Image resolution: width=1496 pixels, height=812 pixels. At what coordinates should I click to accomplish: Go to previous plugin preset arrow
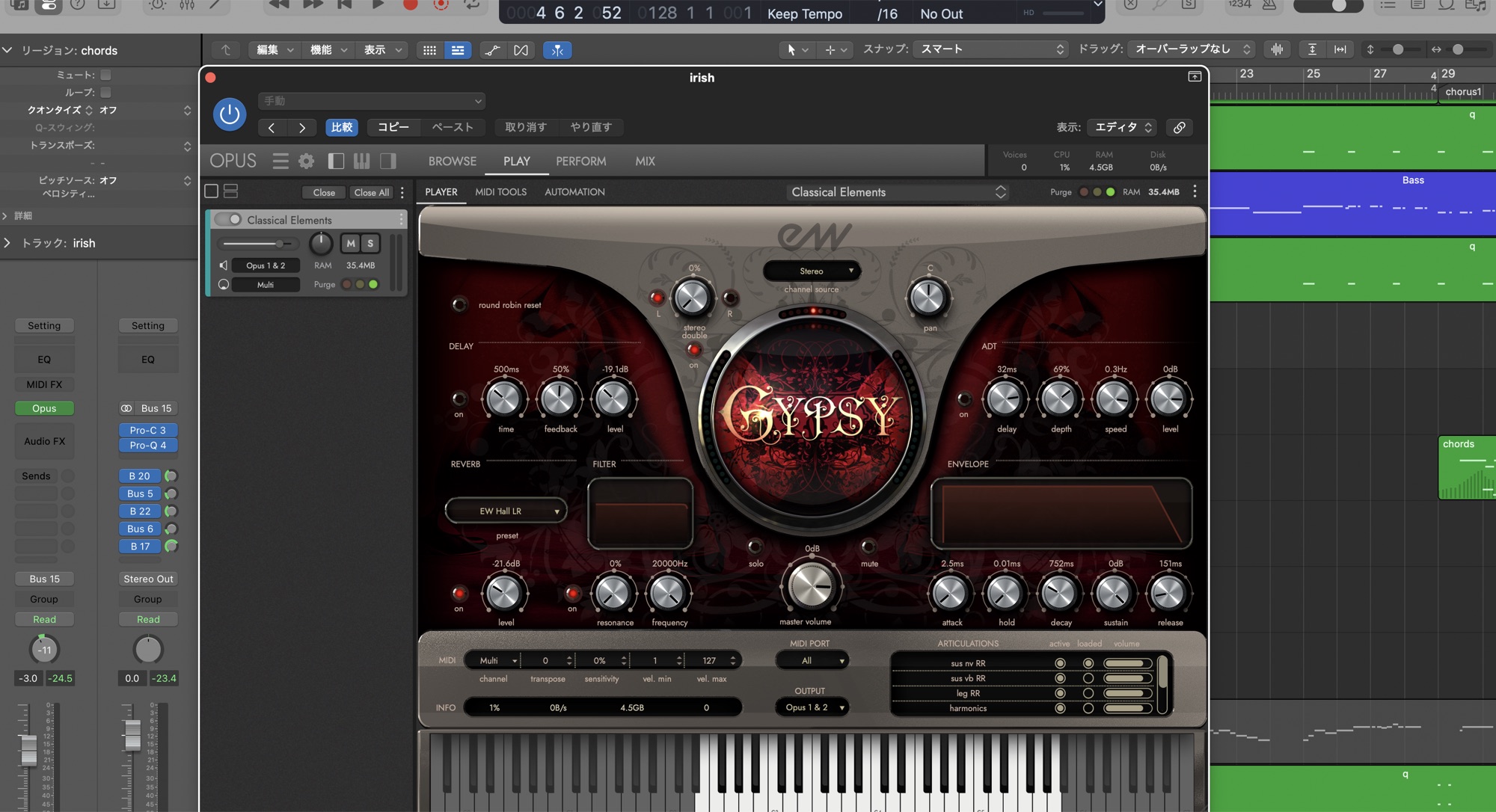(x=272, y=128)
